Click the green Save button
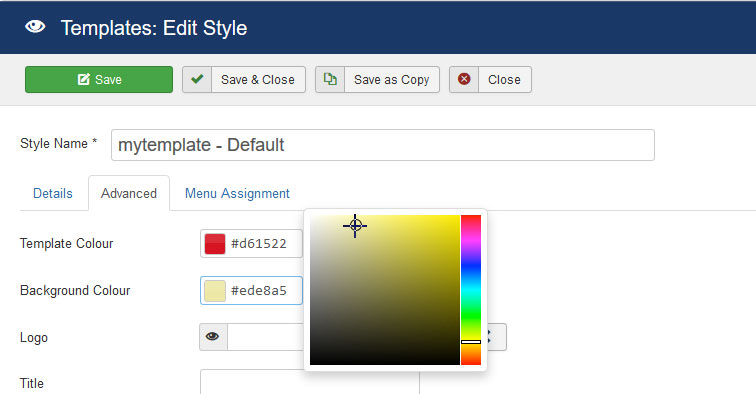 point(99,80)
